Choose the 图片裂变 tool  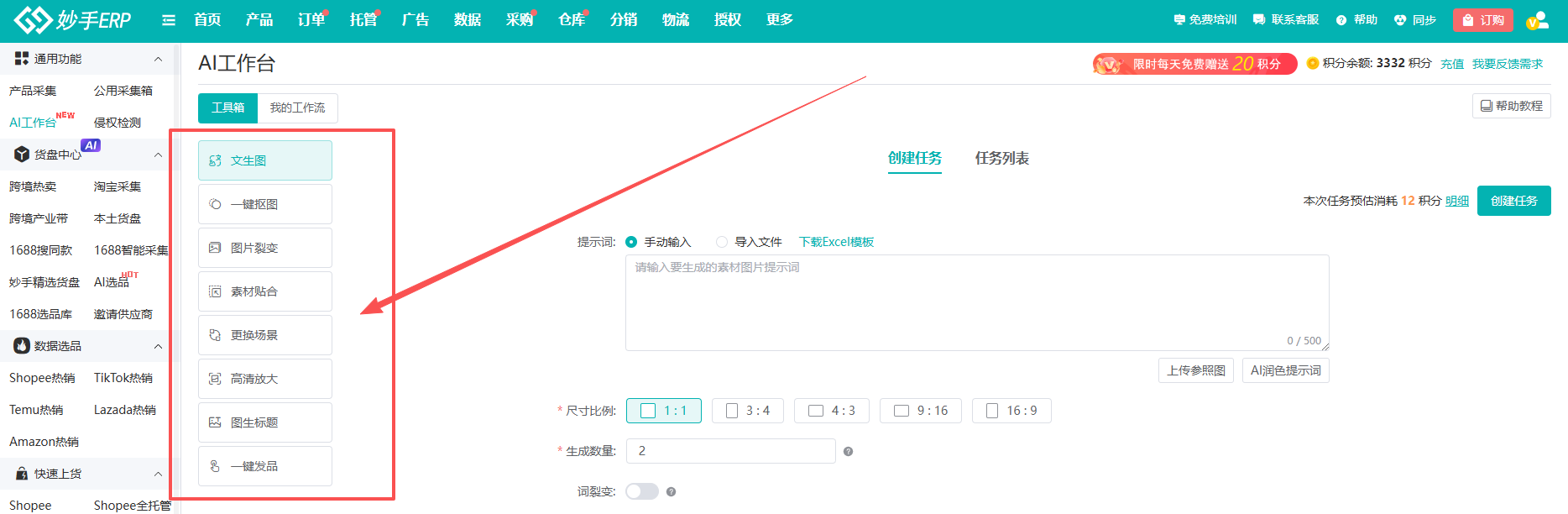(265, 248)
